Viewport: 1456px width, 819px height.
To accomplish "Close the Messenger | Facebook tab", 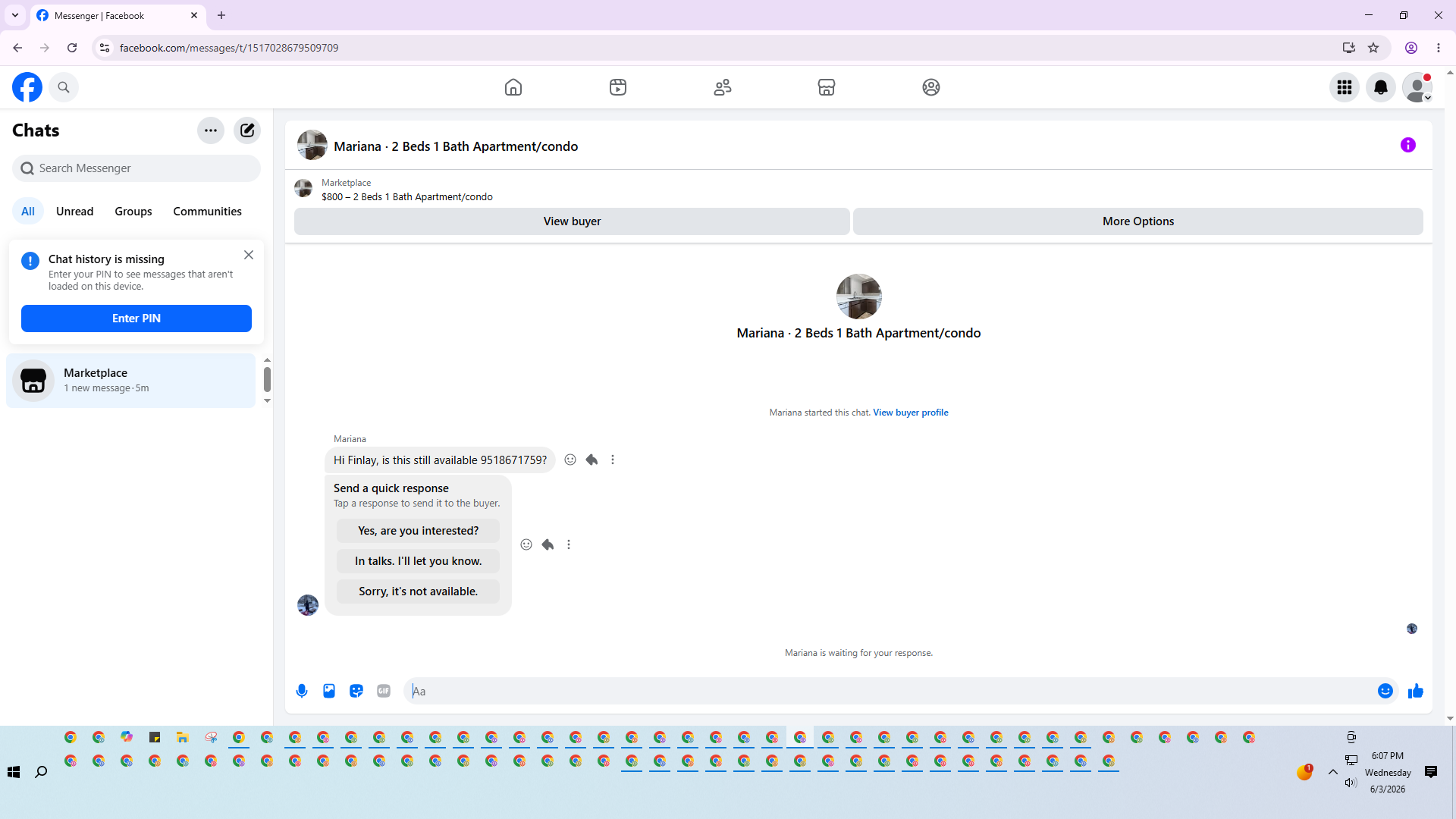I will click(194, 15).
